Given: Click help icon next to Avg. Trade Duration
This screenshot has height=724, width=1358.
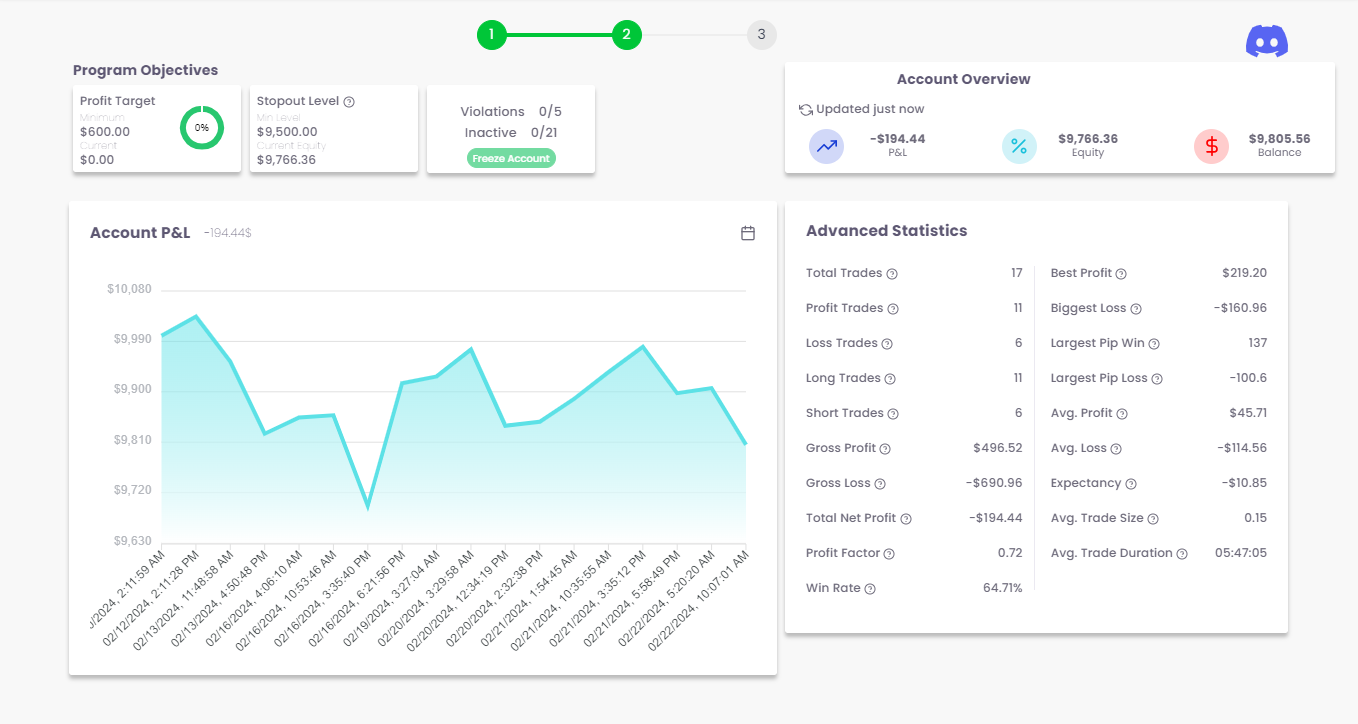Looking at the screenshot, I should 1182,554.
